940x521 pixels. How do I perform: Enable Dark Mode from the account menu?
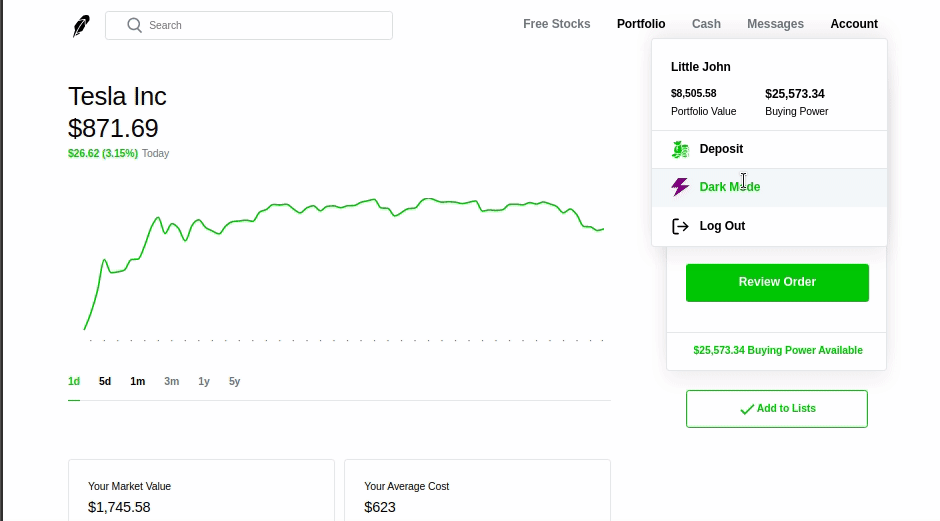pyautogui.click(x=769, y=187)
